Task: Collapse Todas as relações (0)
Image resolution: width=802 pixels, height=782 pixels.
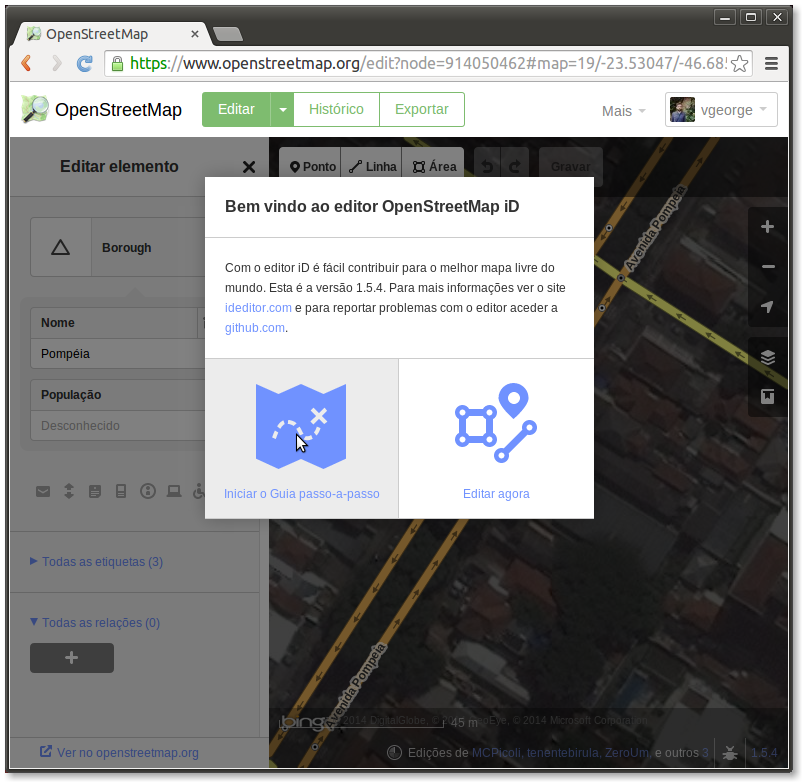Action: click(95, 622)
